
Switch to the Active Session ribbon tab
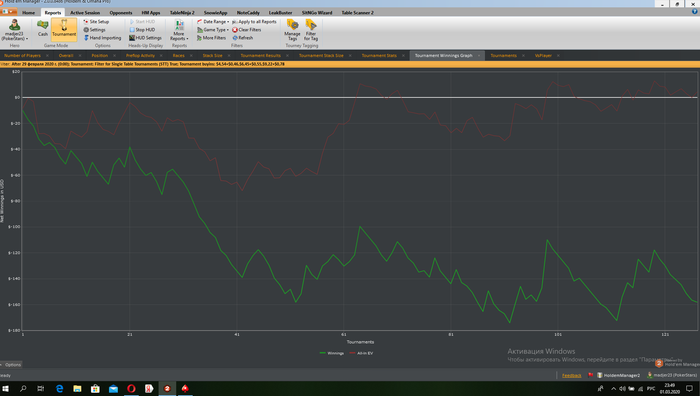pyautogui.click(x=85, y=13)
